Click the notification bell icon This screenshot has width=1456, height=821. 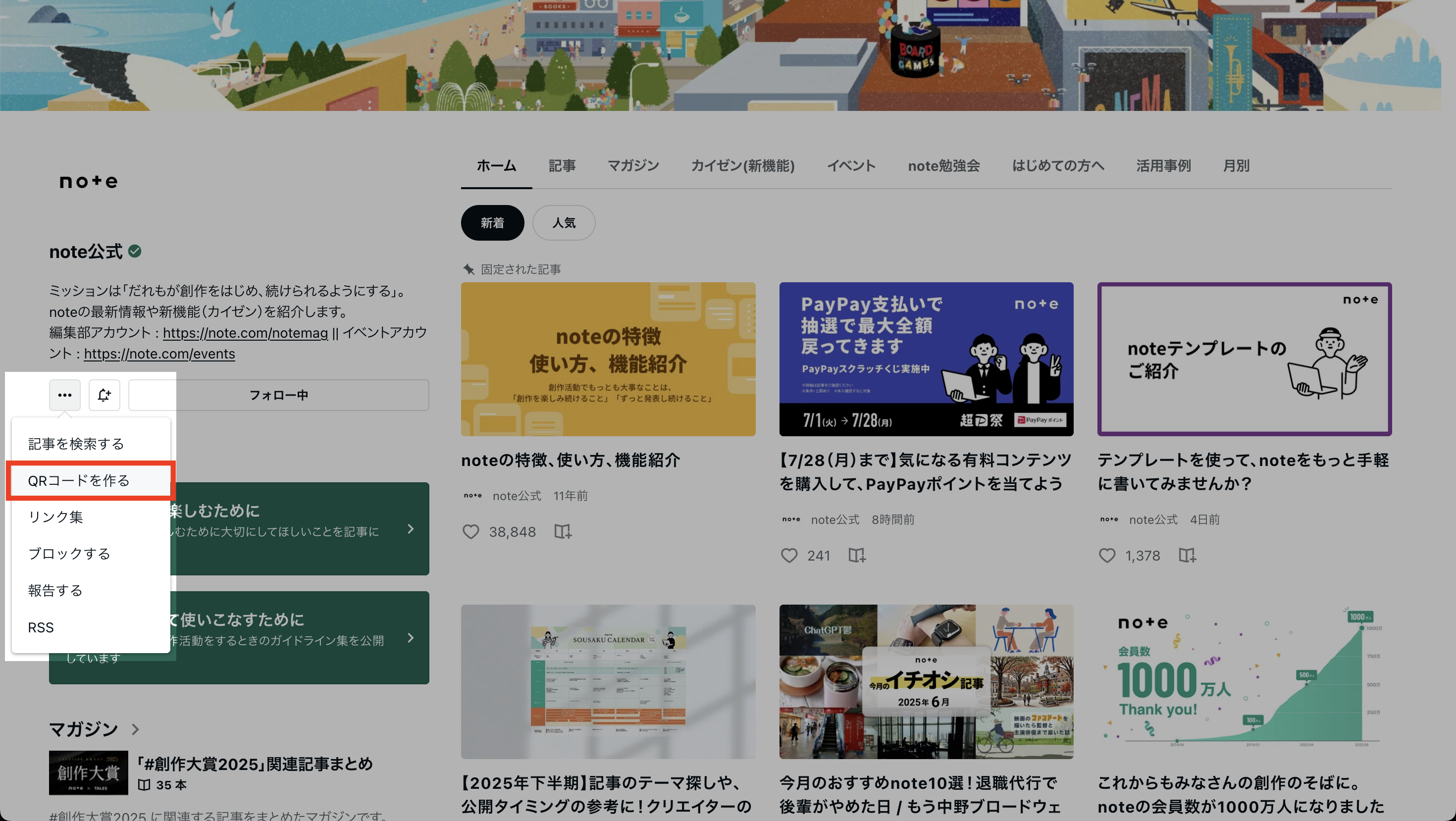pyautogui.click(x=104, y=395)
